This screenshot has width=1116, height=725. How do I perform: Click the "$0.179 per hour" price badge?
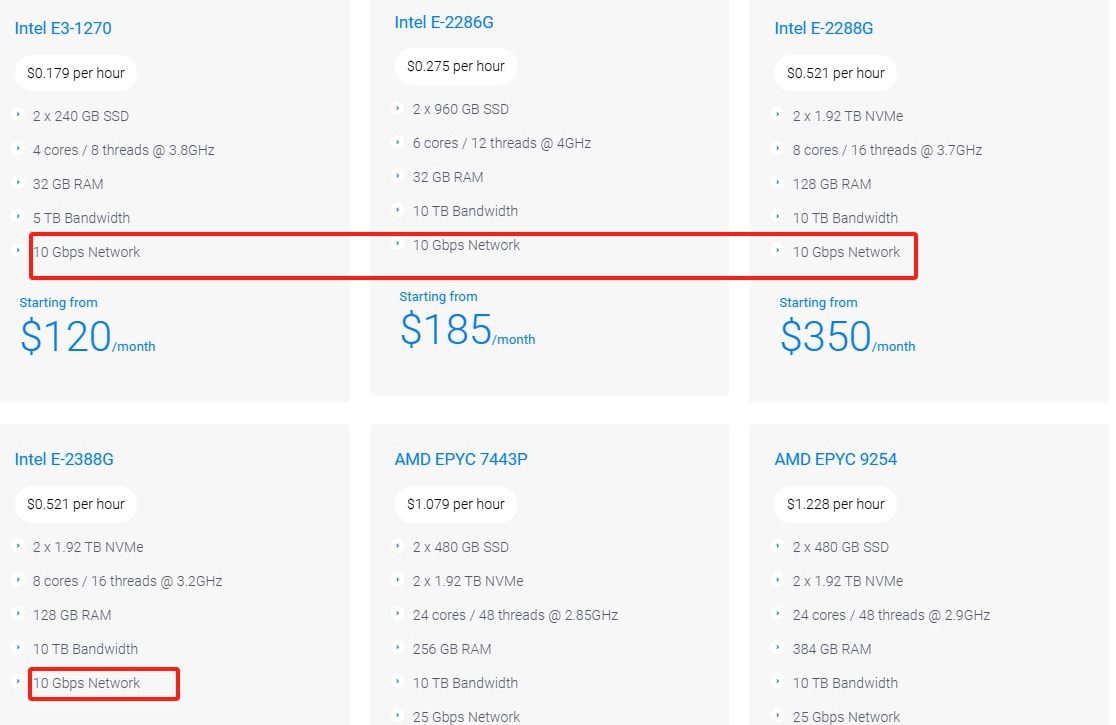point(76,73)
